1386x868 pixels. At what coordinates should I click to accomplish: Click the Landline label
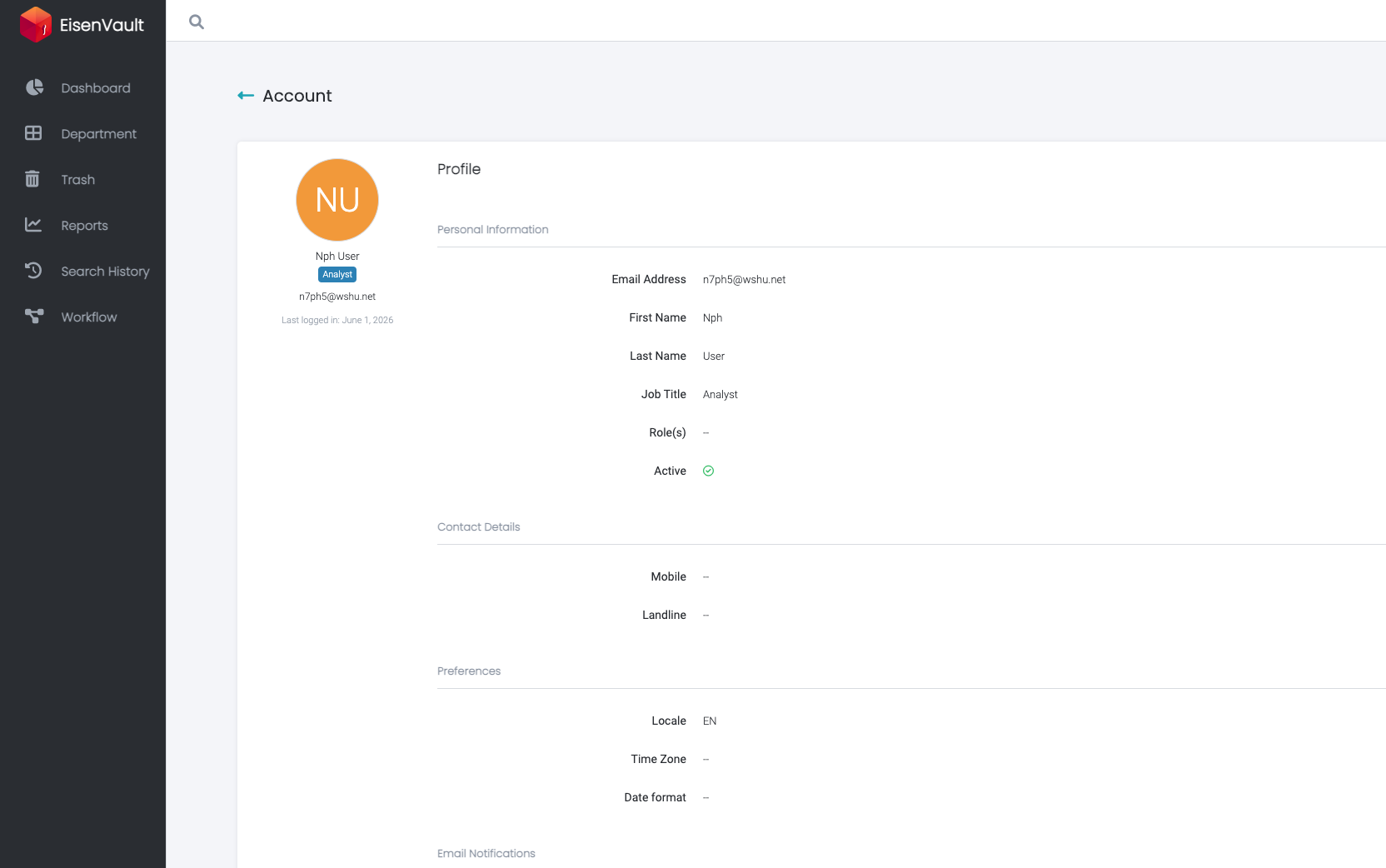[665, 615]
